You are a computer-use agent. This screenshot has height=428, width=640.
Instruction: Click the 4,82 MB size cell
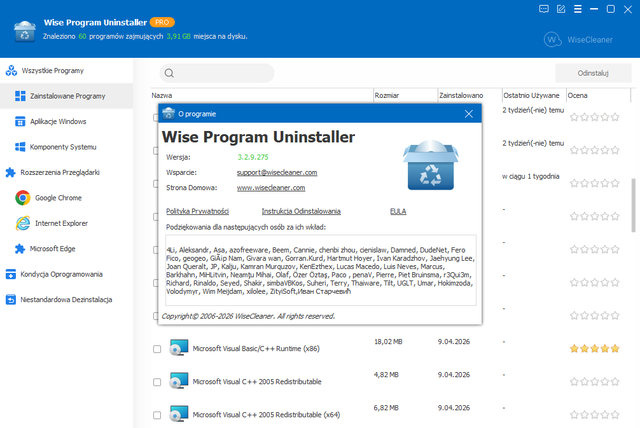coord(386,375)
